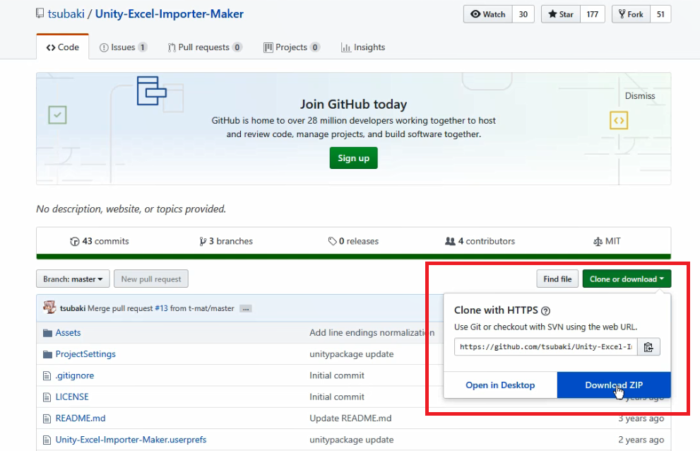The height and width of the screenshot is (451, 700).
Task: Copy clone URL with the clipboard icon
Action: click(649, 347)
